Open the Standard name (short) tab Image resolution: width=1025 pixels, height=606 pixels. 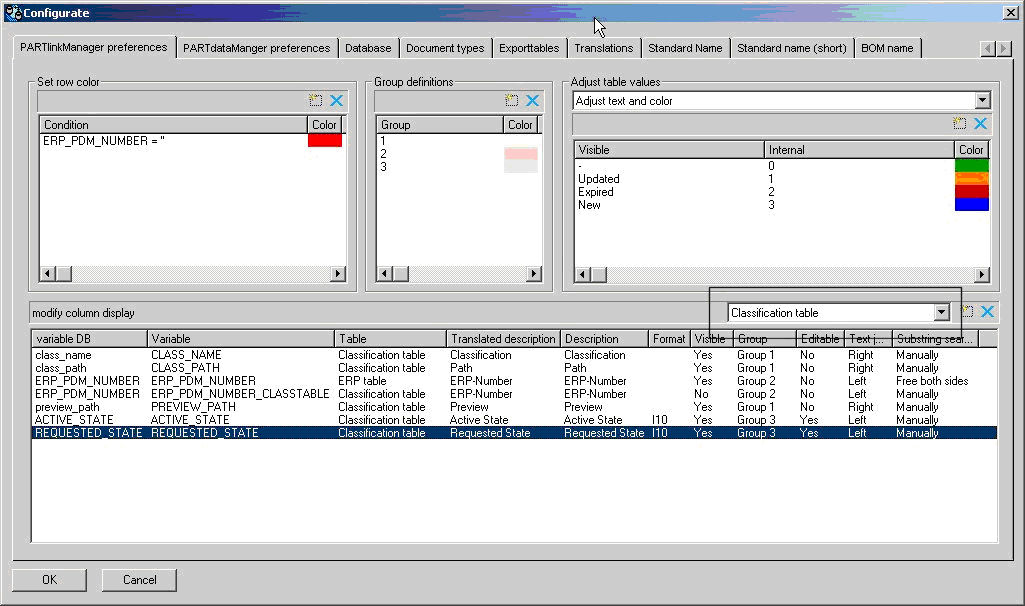point(792,48)
